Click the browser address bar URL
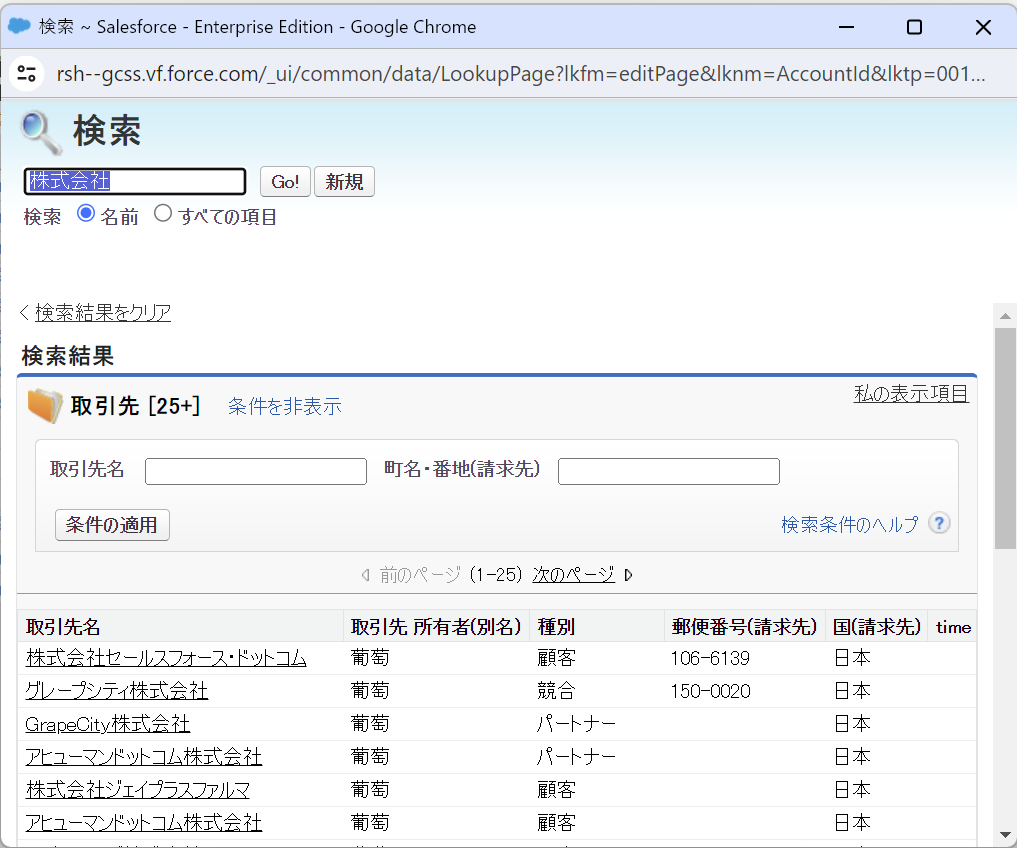This screenshot has height=848, width=1017. pyautogui.click(x=521, y=74)
